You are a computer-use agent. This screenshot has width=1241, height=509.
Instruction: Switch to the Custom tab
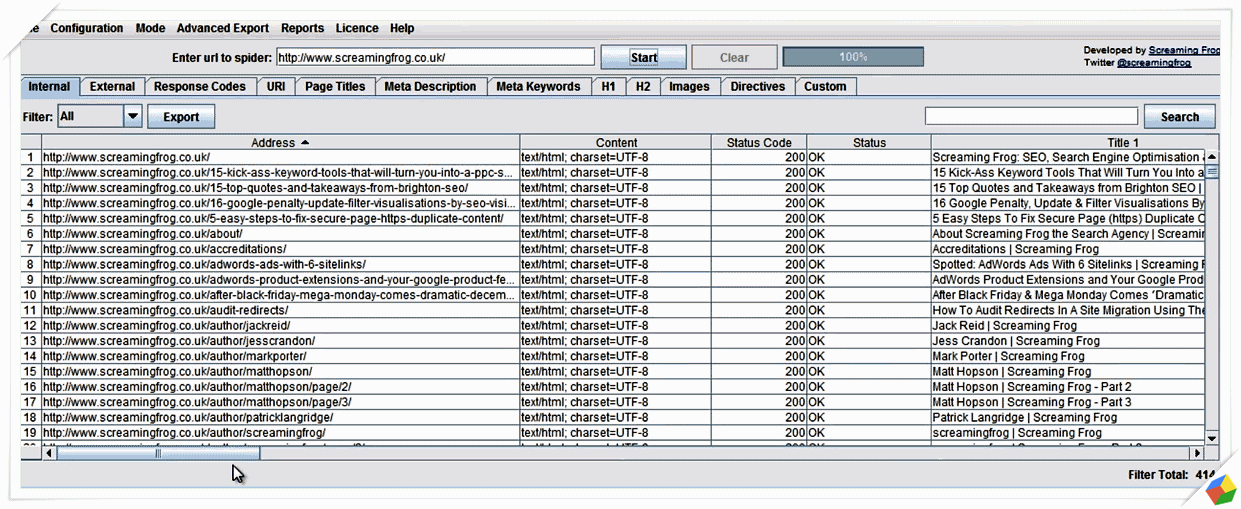point(825,87)
